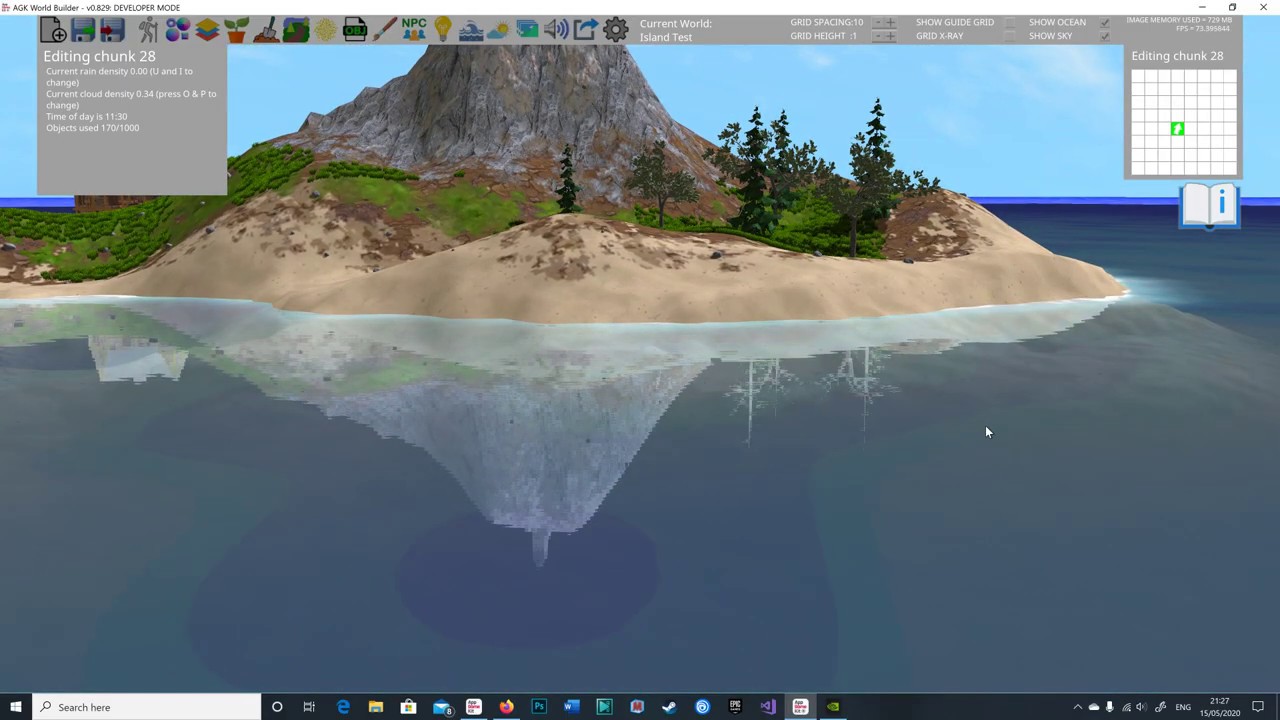This screenshot has width=1280, height=720.
Task: Uncheck the Show Sky checkbox
Action: [1104, 36]
